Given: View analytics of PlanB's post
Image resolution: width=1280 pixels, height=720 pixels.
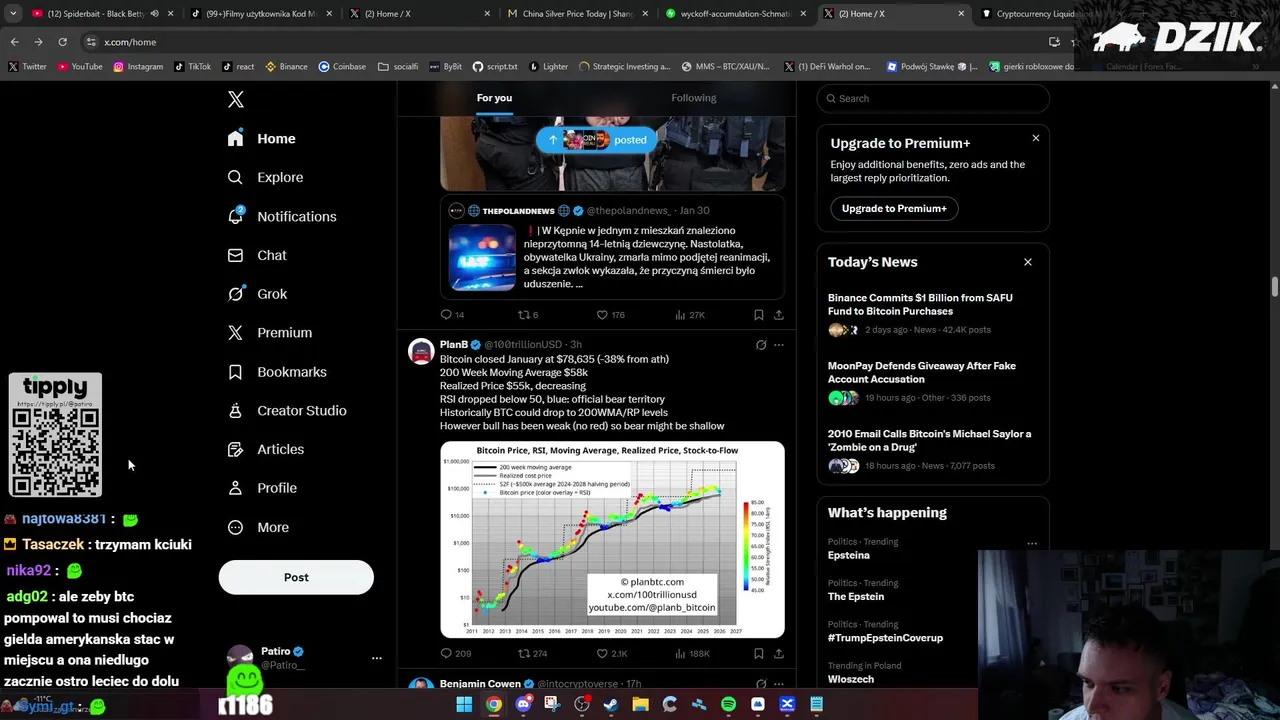Looking at the screenshot, I should (680, 653).
